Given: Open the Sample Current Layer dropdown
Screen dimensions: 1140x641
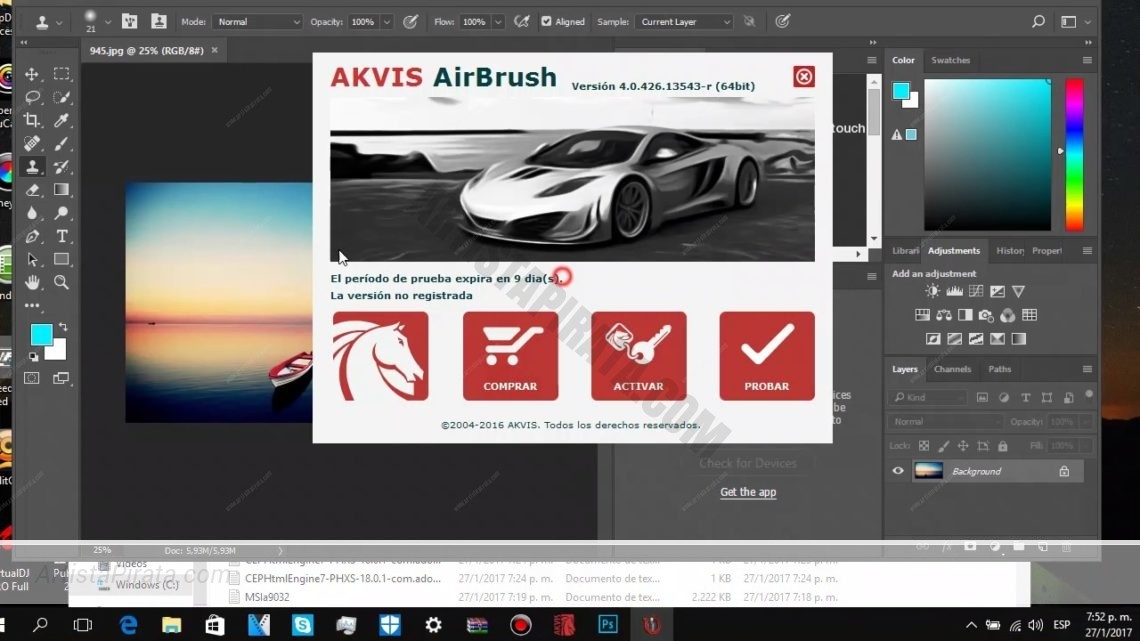Looking at the screenshot, I should tap(683, 22).
